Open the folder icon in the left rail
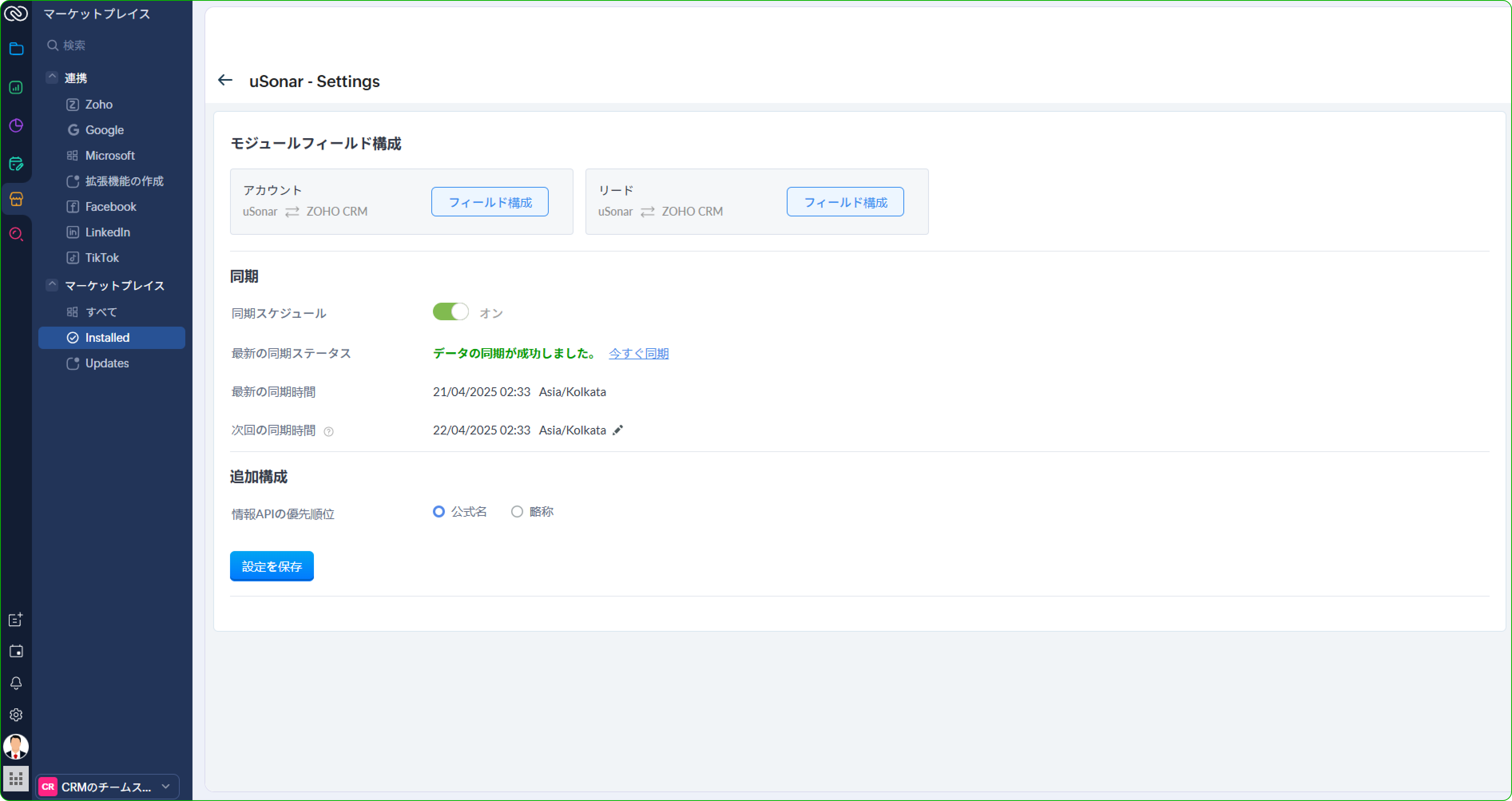1512x801 pixels. (x=16, y=49)
